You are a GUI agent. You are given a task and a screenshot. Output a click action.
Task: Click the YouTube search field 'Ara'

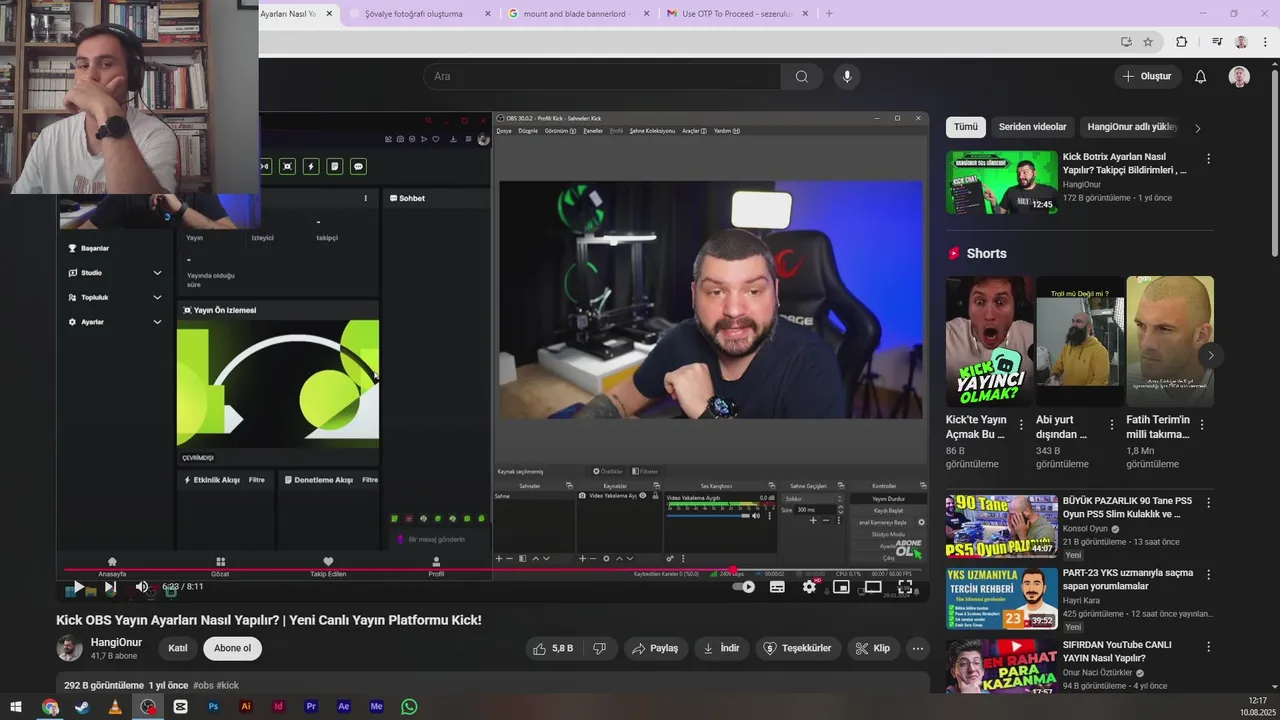pos(602,76)
